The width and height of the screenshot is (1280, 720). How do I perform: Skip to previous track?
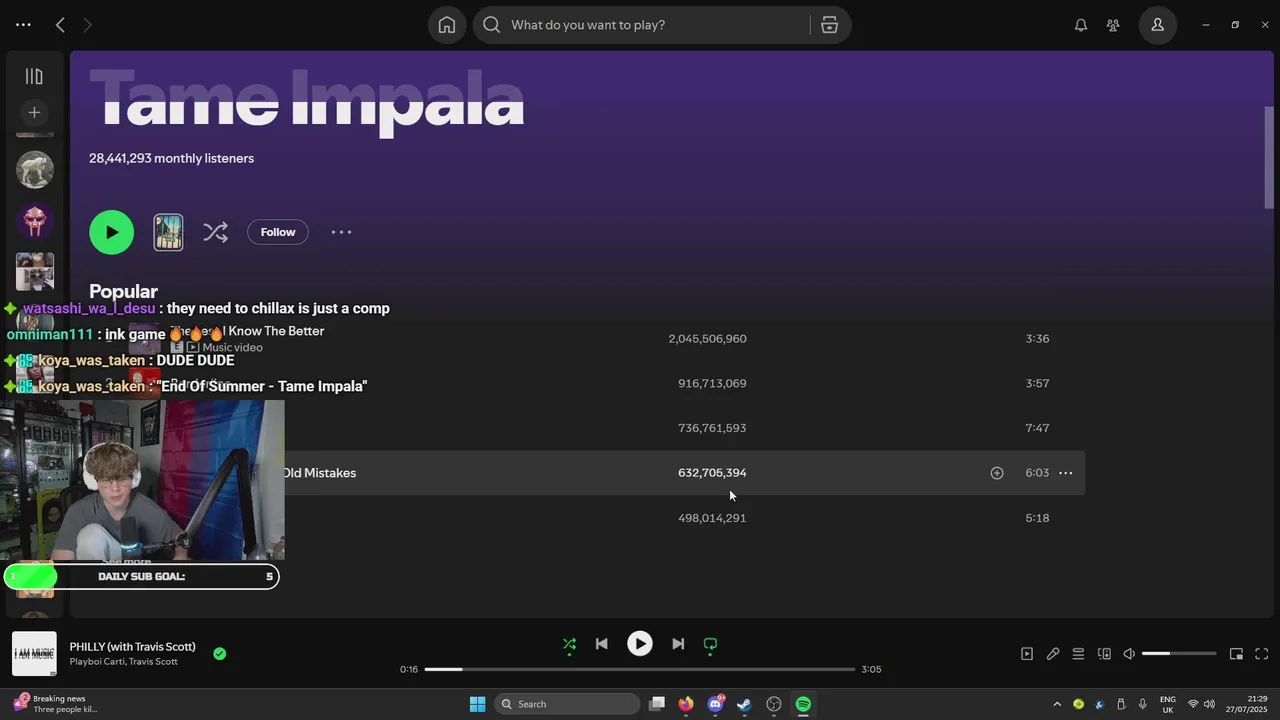click(x=602, y=644)
